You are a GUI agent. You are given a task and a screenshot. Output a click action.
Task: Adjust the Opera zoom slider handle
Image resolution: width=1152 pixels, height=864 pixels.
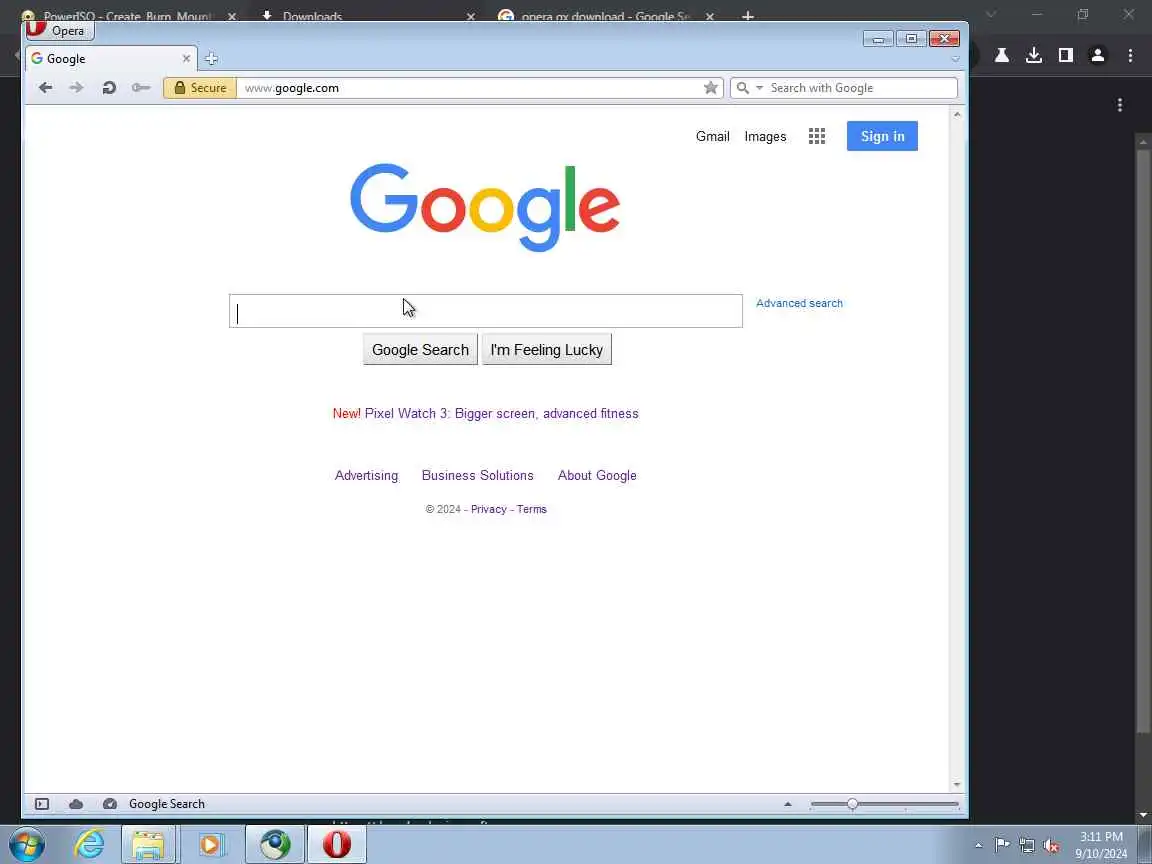click(852, 804)
